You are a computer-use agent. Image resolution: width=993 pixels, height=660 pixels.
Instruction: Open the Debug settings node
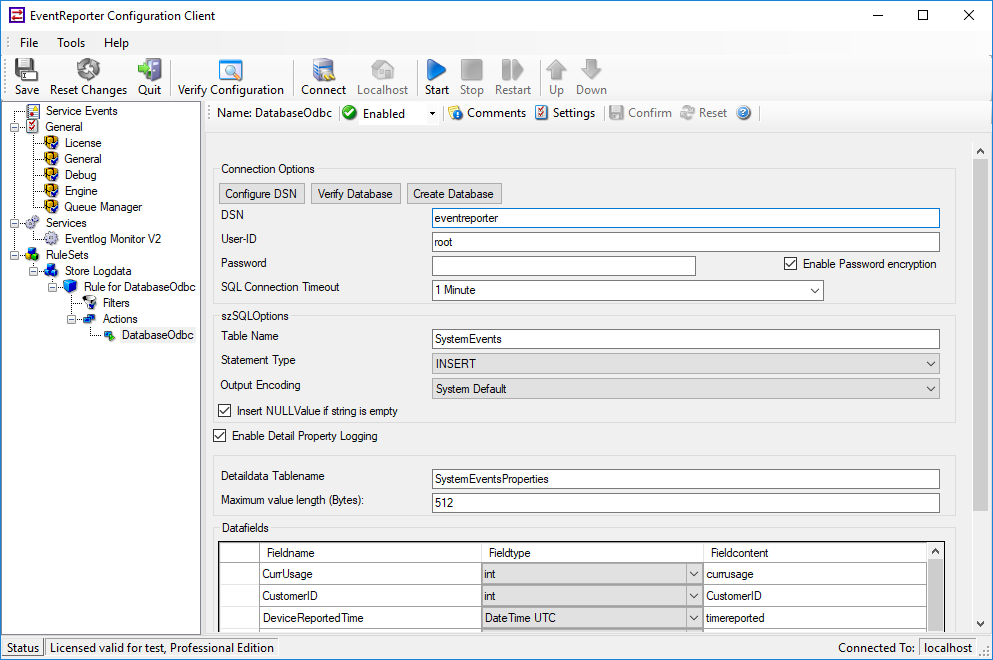tap(80, 175)
